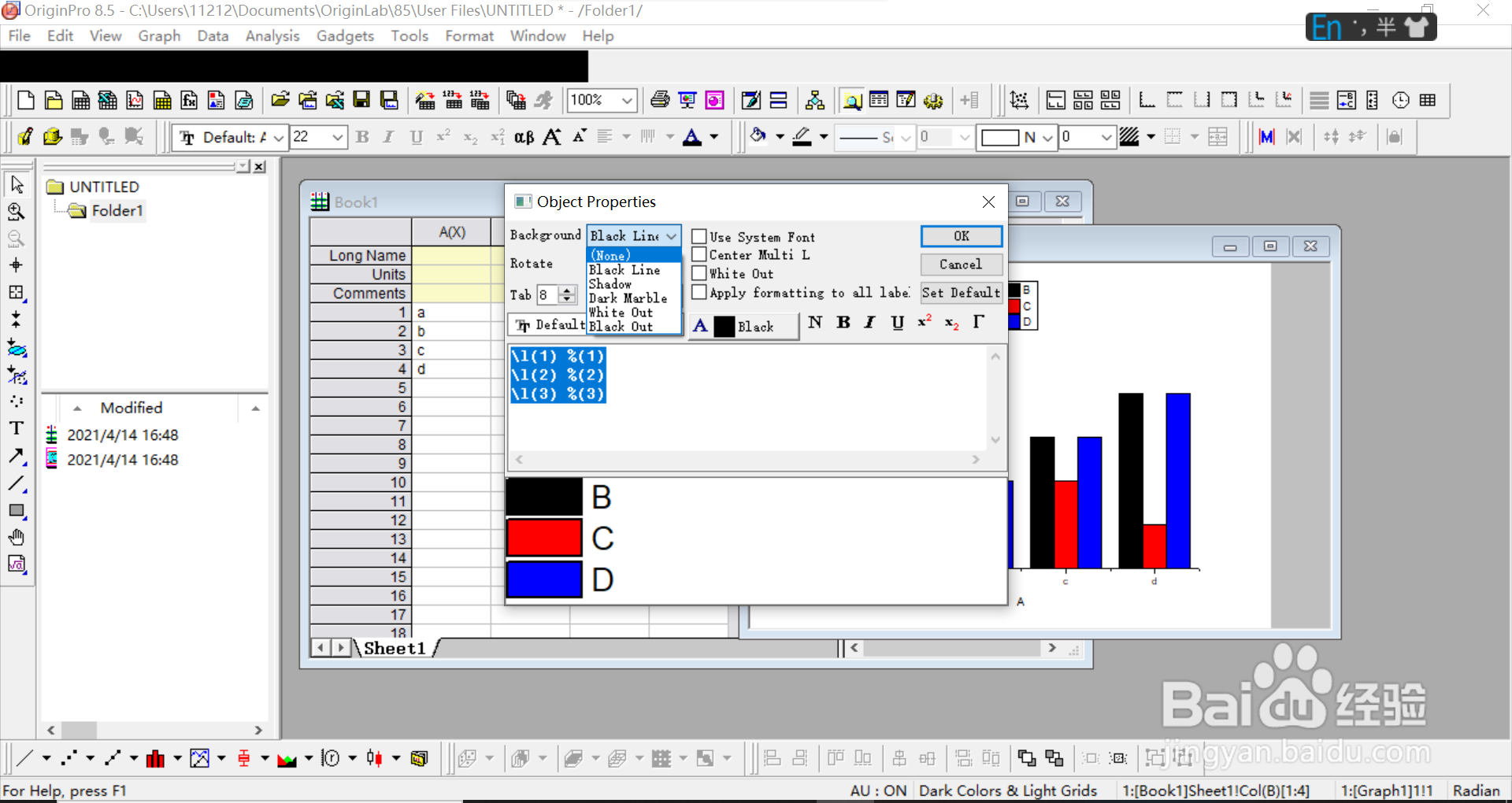This screenshot has width=1512, height=803.
Task: Click Superscript icon in Object Properties
Action: (x=925, y=322)
